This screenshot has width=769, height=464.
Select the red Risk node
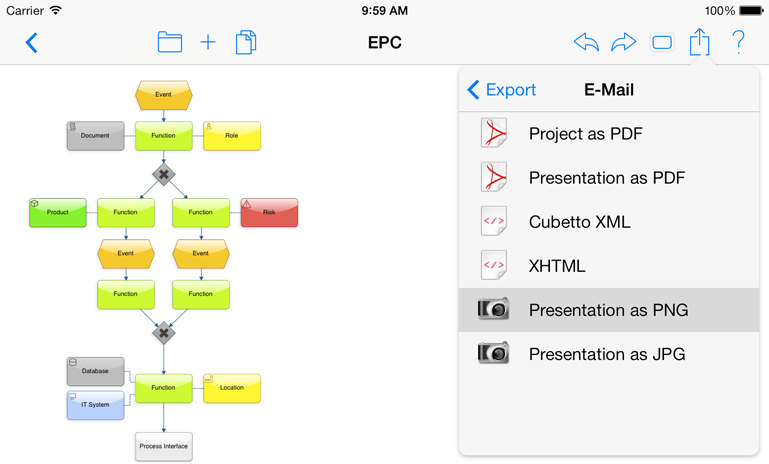pyautogui.click(x=269, y=212)
